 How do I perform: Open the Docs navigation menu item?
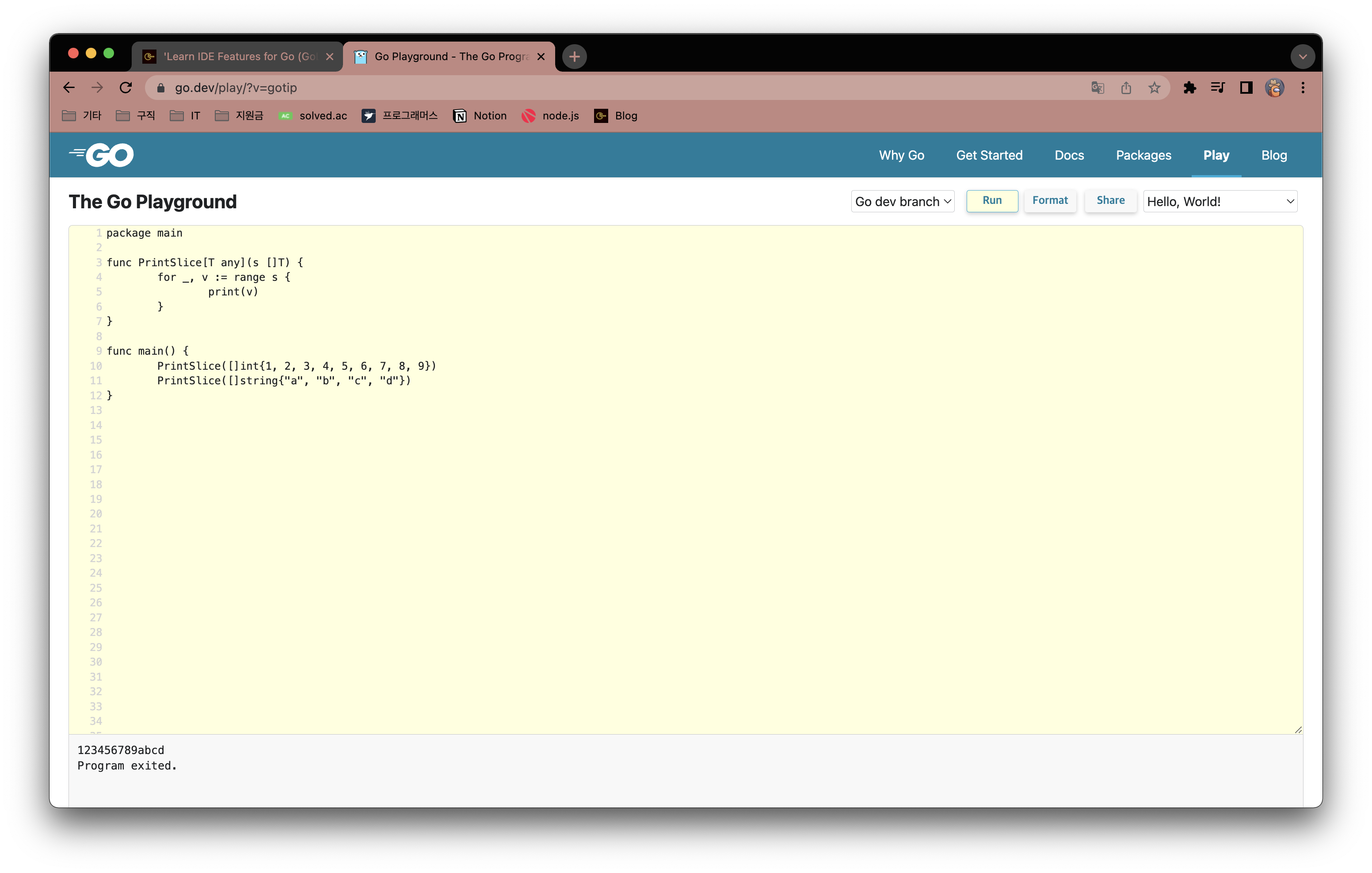(1069, 155)
